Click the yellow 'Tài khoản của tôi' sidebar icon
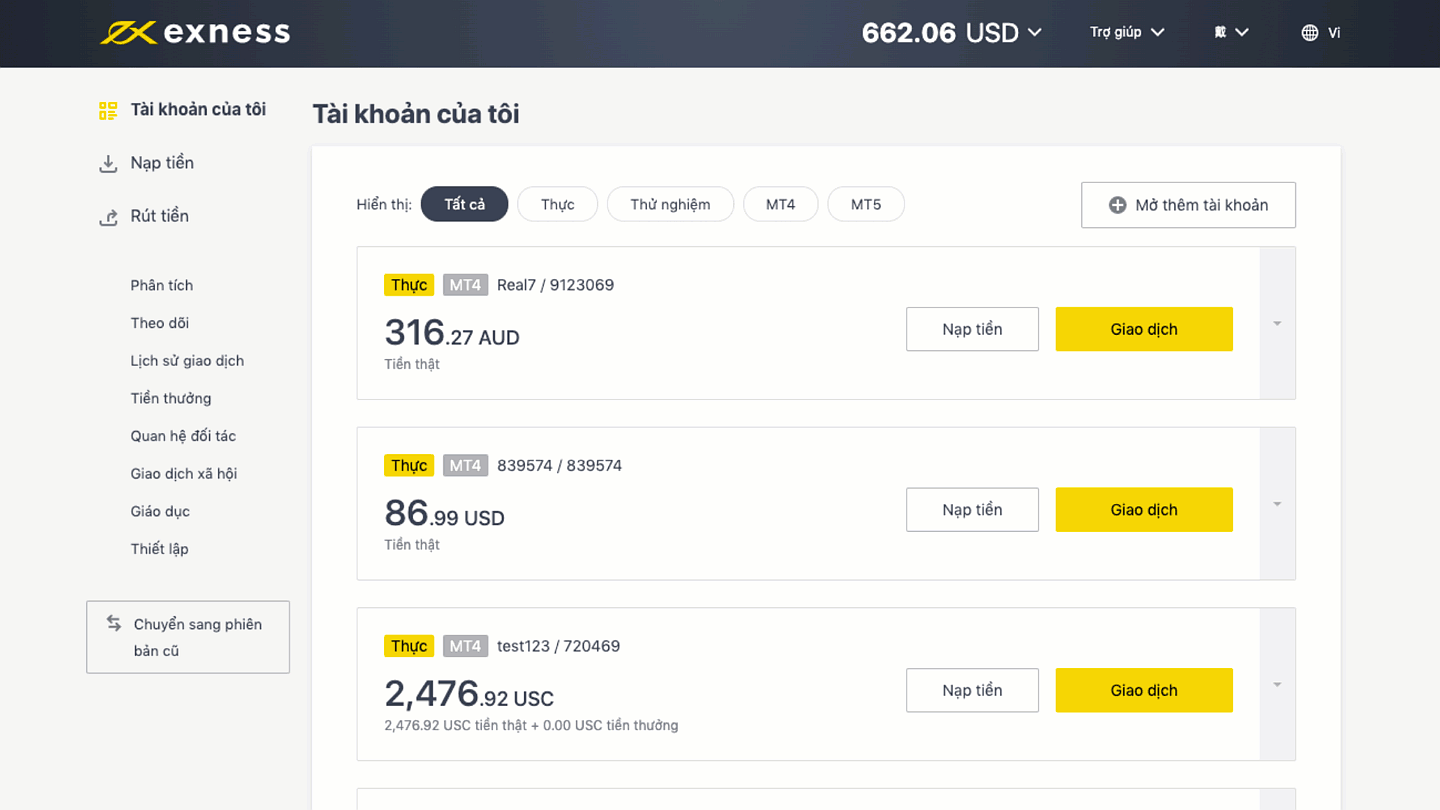 click(x=108, y=110)
